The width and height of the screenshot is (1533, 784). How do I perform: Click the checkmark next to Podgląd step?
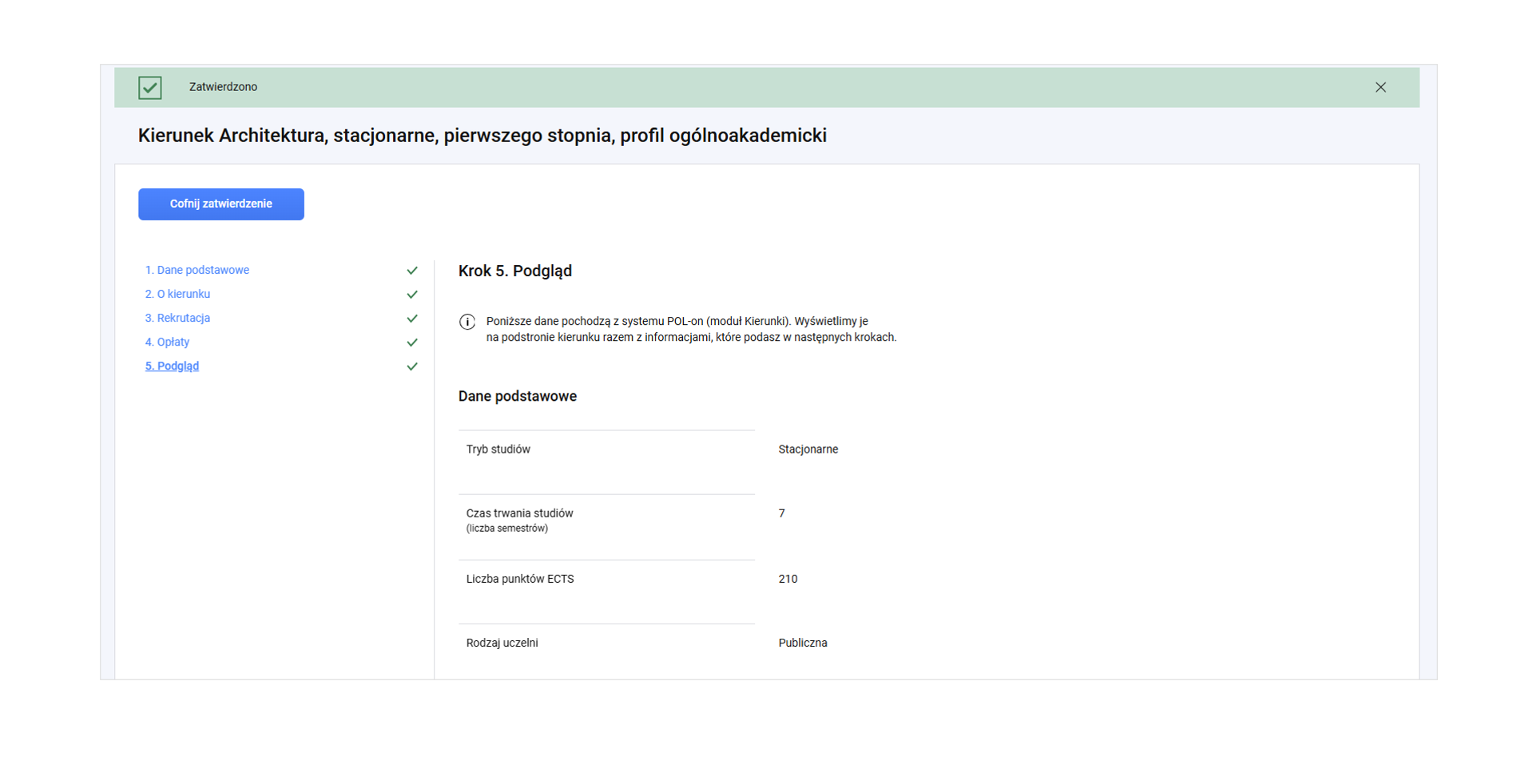point(412,366)
